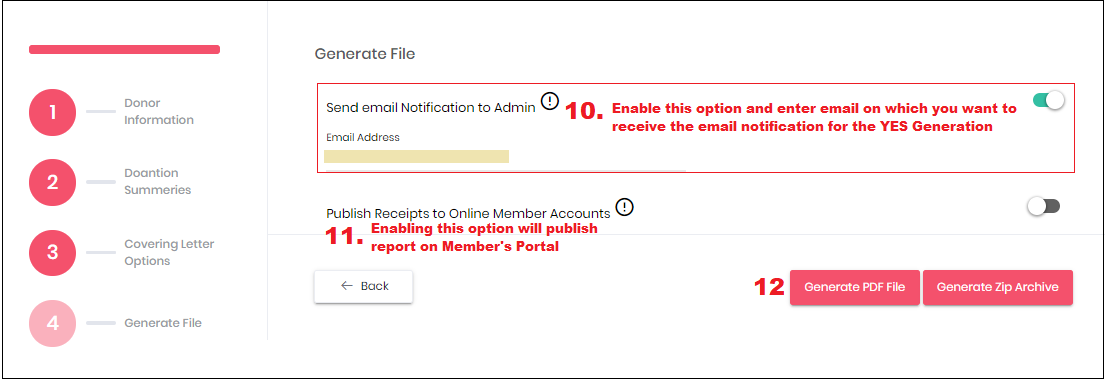Viewport: 1105px width, 382px height.
Task: Select step 3 circle icon
Action: 52,252
